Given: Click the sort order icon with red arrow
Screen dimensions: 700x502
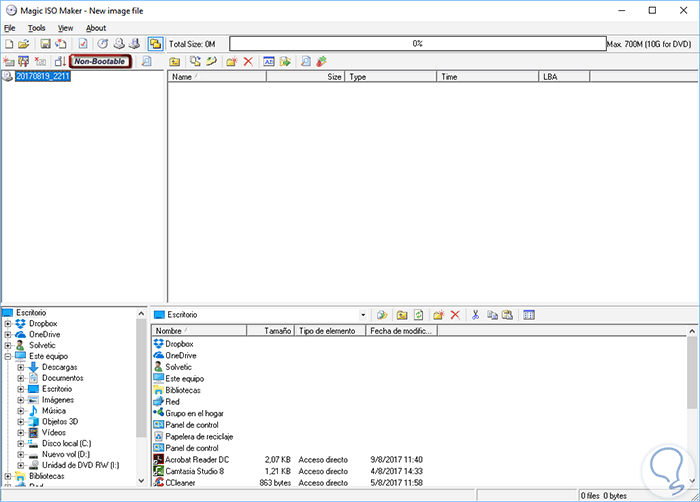Looking at the screenshot, I should (x=60, y=61).
